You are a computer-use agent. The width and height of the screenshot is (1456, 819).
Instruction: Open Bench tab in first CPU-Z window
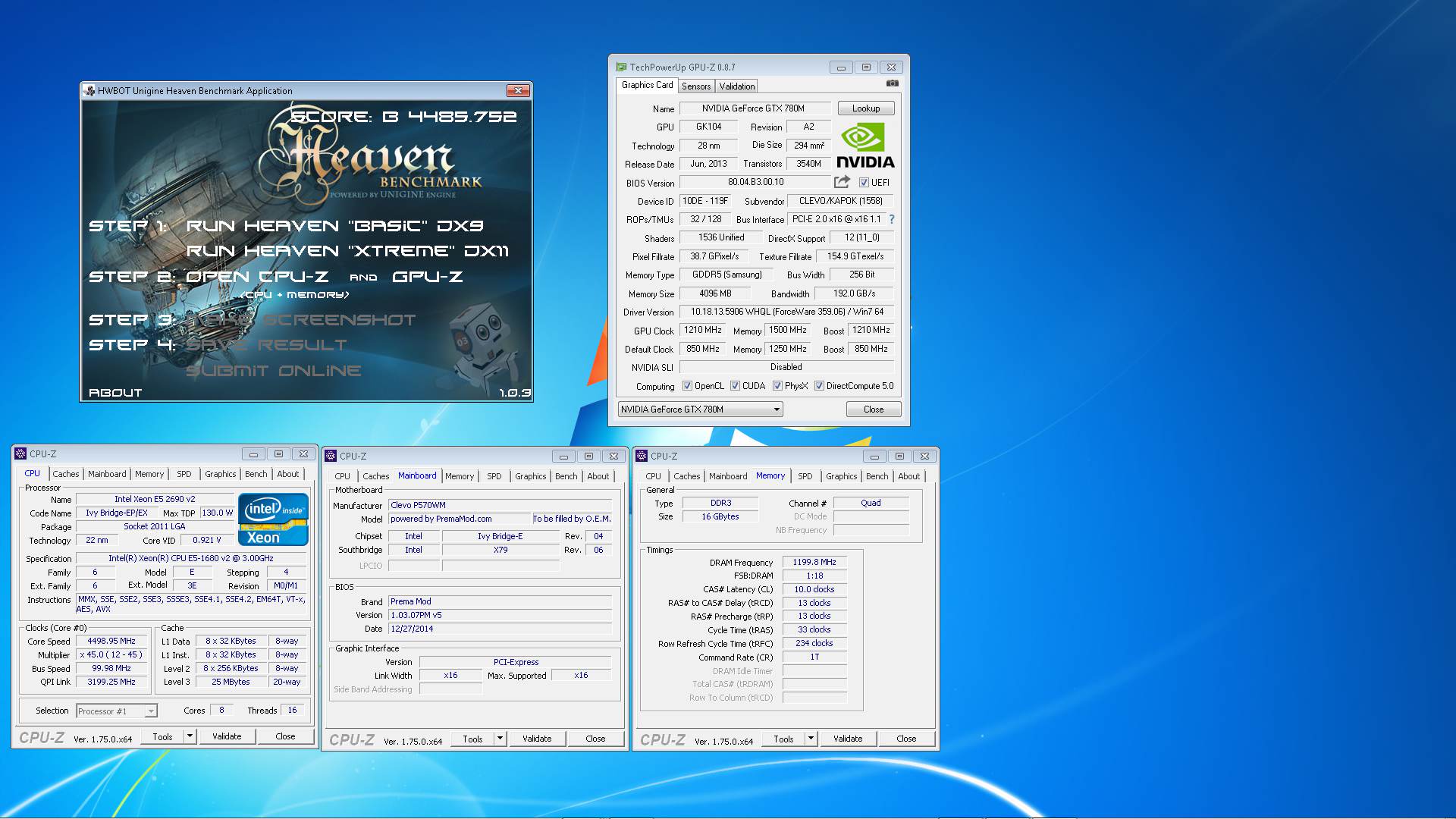click(256, 474)
